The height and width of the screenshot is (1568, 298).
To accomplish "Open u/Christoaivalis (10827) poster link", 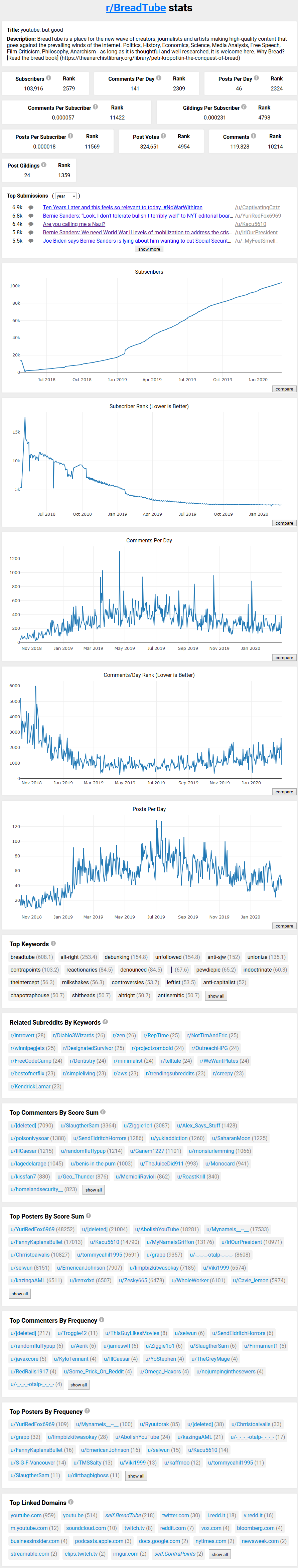I will pyautogui.click(x=30, y=1255).
